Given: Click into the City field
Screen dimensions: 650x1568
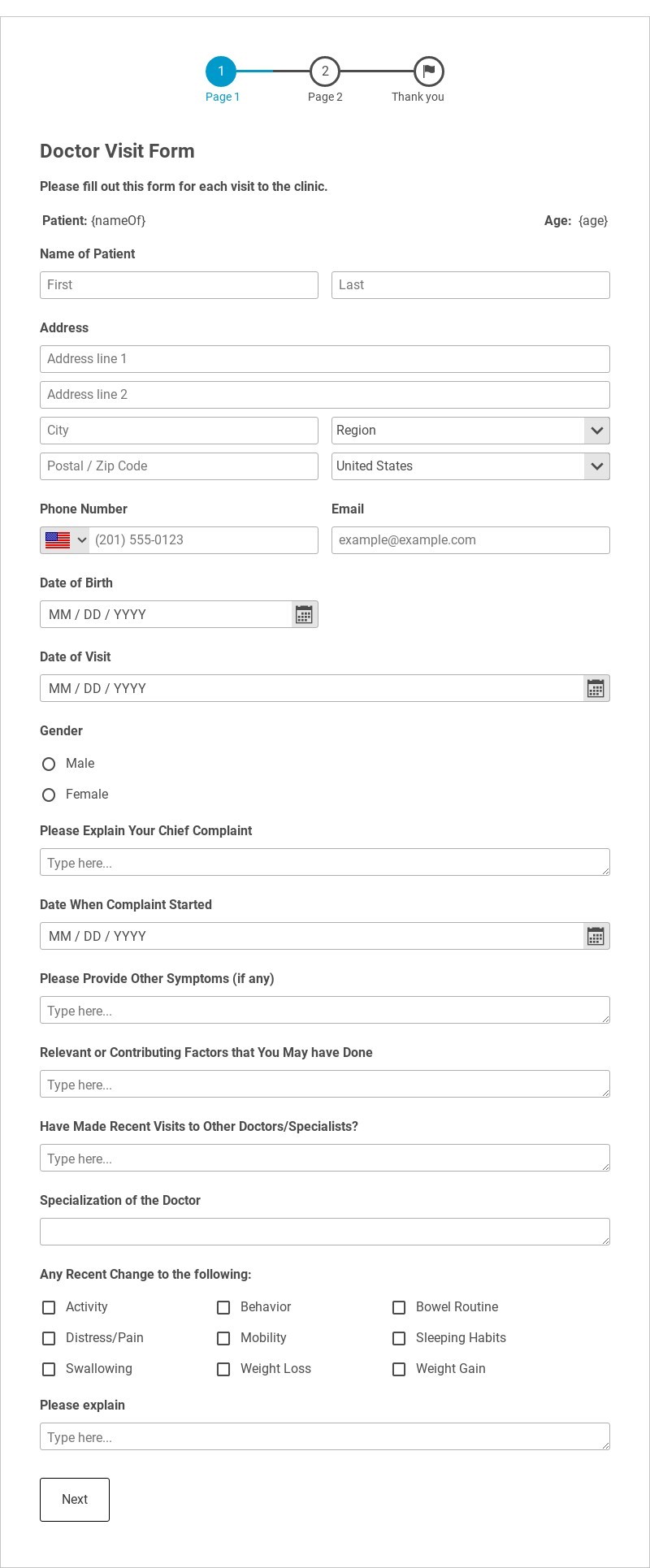Looking at the screenshot, I should 179,431.
